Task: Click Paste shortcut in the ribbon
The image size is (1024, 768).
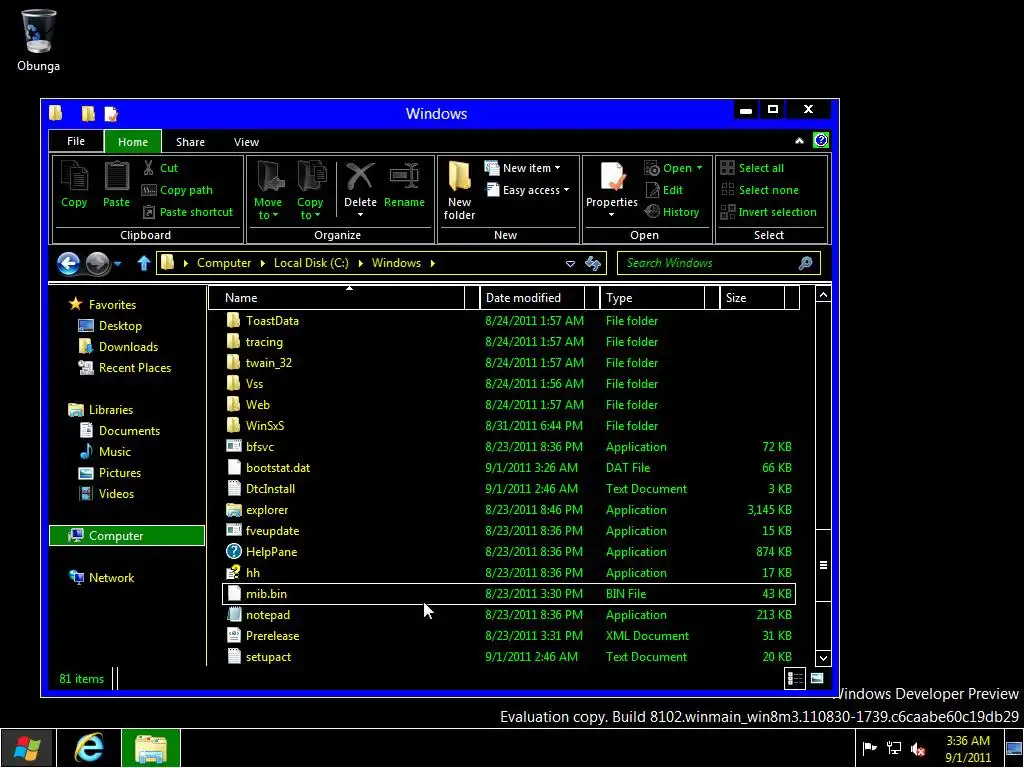Action: [x=188, y=212]
